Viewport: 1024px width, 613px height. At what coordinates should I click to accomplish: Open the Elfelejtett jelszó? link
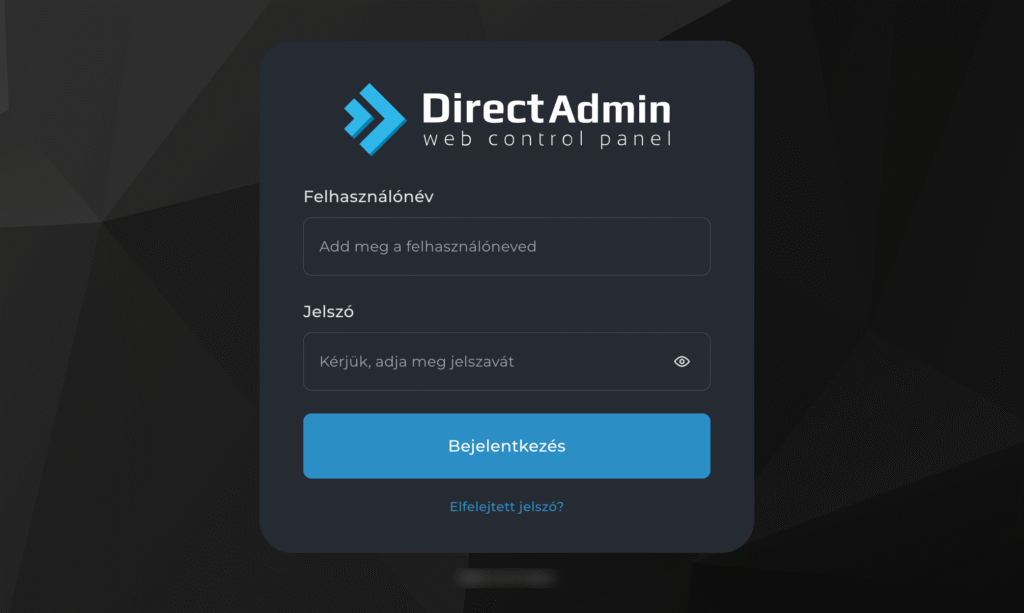click(x=507, y=507)
